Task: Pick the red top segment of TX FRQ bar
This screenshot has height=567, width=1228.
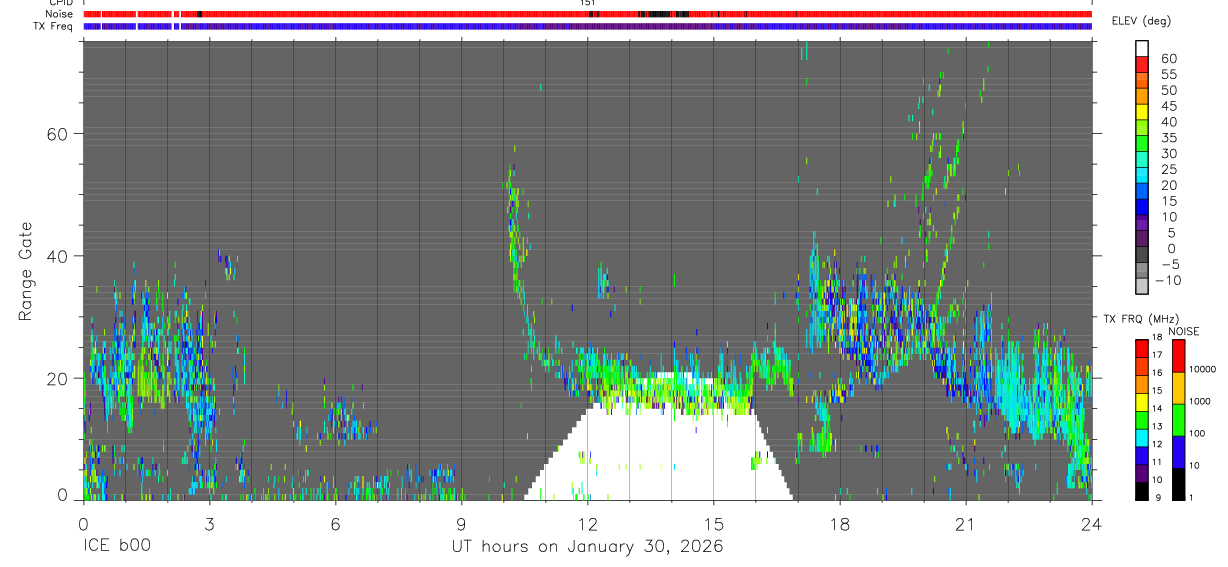Action: 1142,348
